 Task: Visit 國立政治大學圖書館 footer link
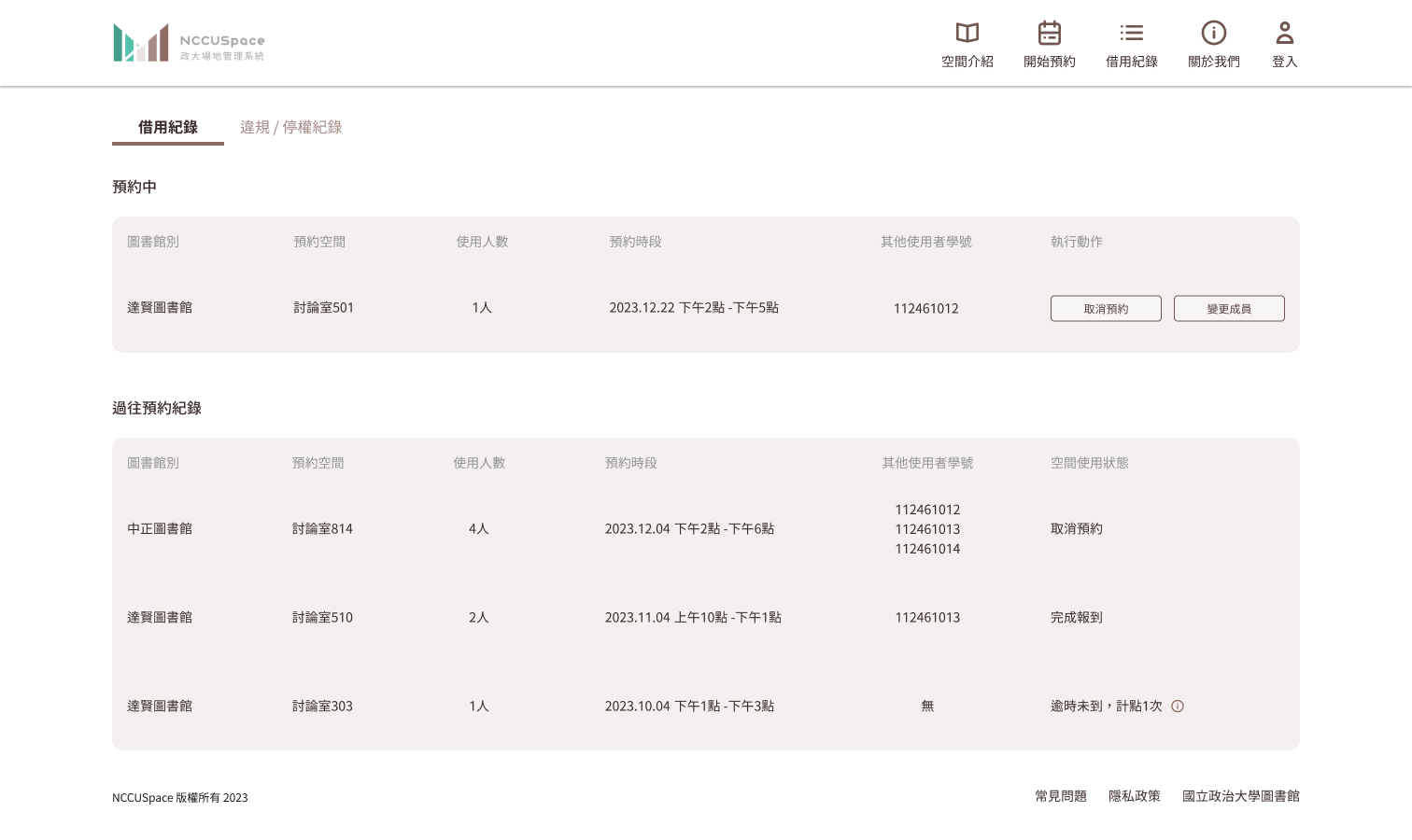[1240, 796]
